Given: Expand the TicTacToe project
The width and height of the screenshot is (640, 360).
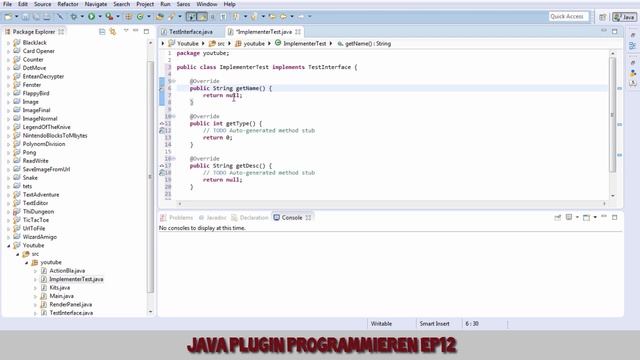Looking at the screenshot, I should pyautogui.click(x=9, y=220).
